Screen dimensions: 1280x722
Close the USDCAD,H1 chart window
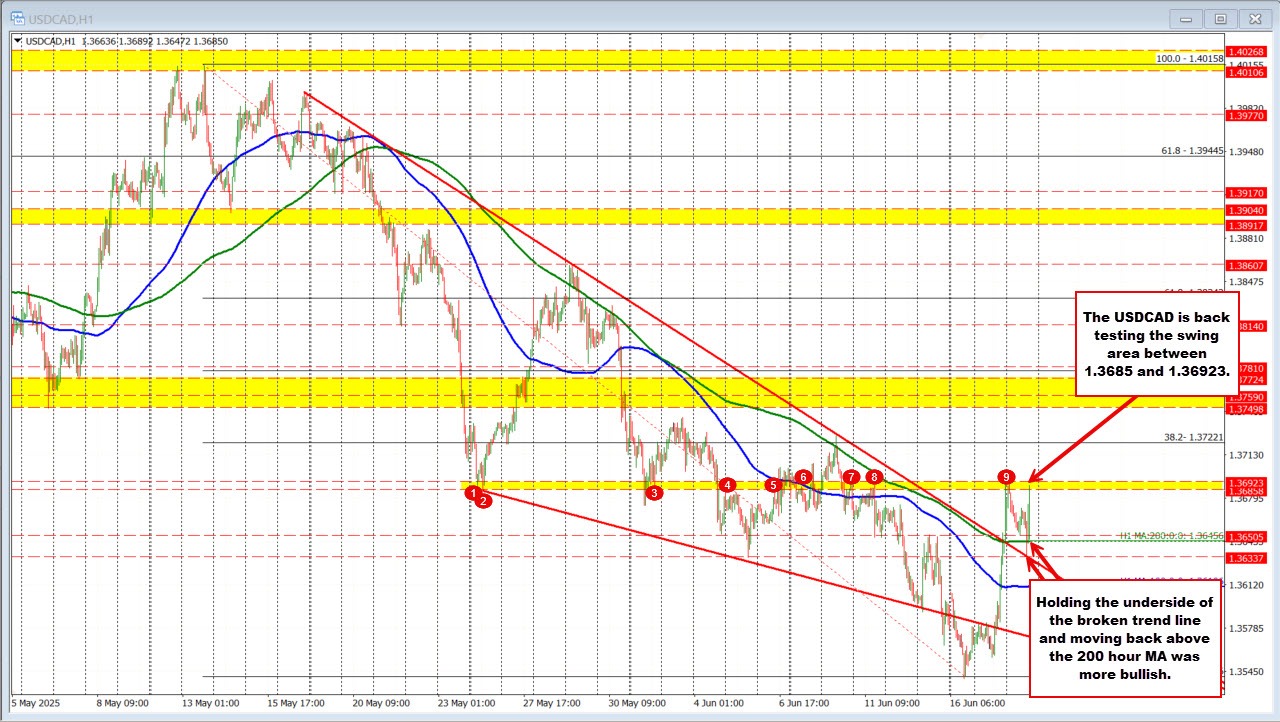[x=1253, y=18]
